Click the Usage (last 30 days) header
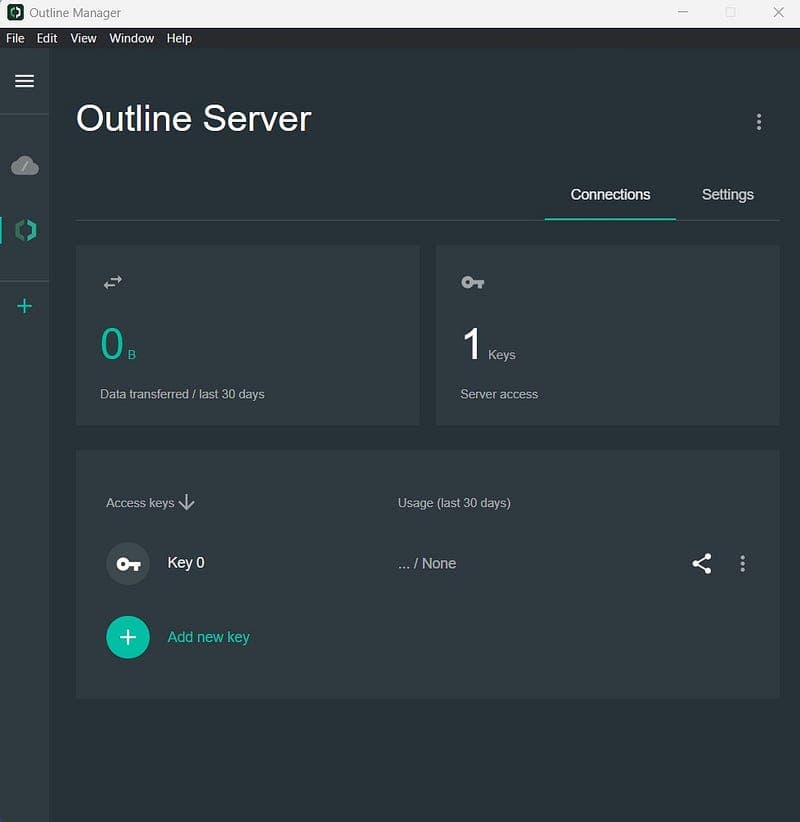 coord(454,503)
